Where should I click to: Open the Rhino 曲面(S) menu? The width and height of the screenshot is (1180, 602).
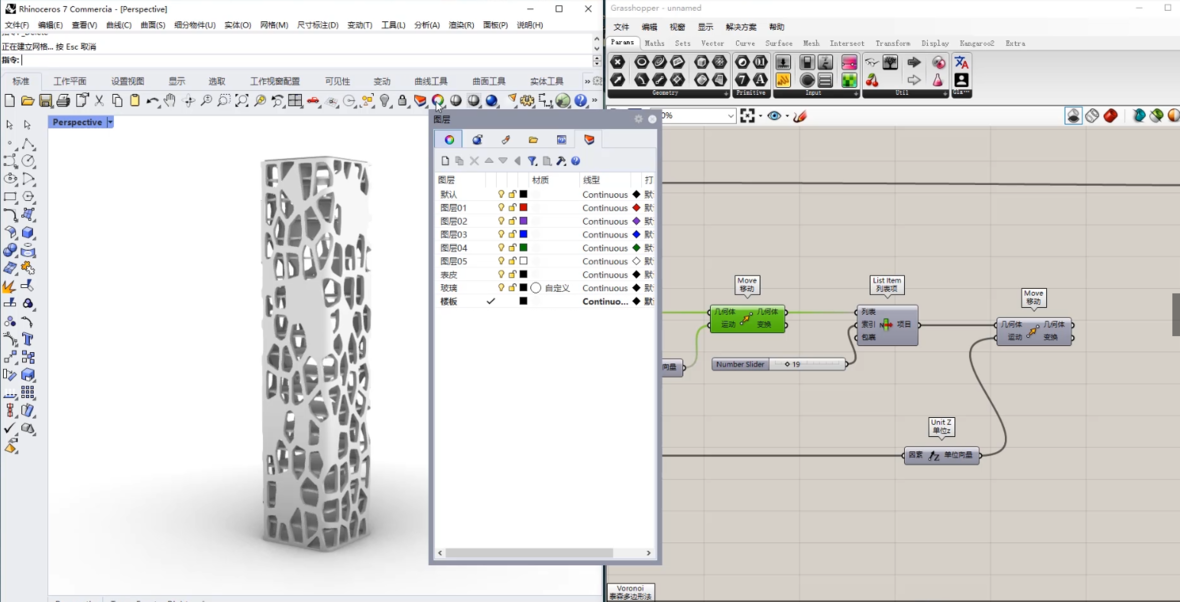pyautogui.click(x=153, y=25)
